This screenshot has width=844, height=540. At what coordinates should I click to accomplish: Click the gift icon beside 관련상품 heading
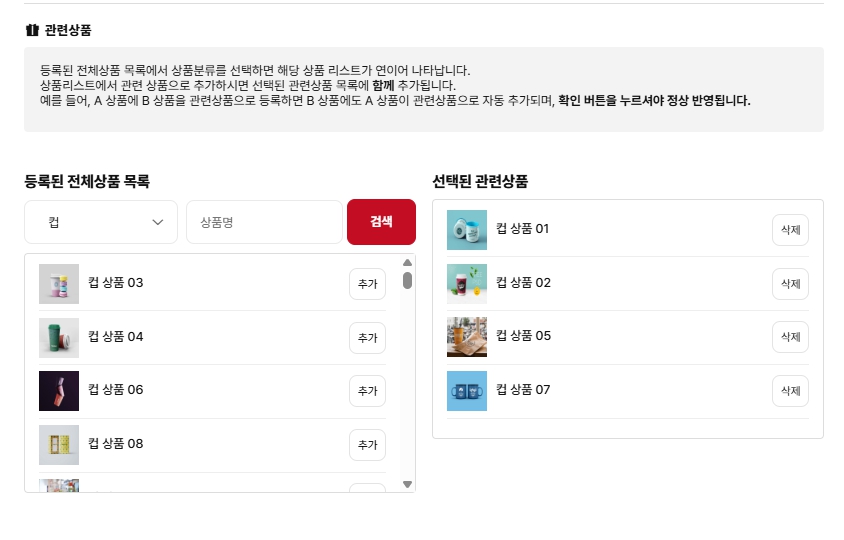pyautogui.click(x=31, y=30)
